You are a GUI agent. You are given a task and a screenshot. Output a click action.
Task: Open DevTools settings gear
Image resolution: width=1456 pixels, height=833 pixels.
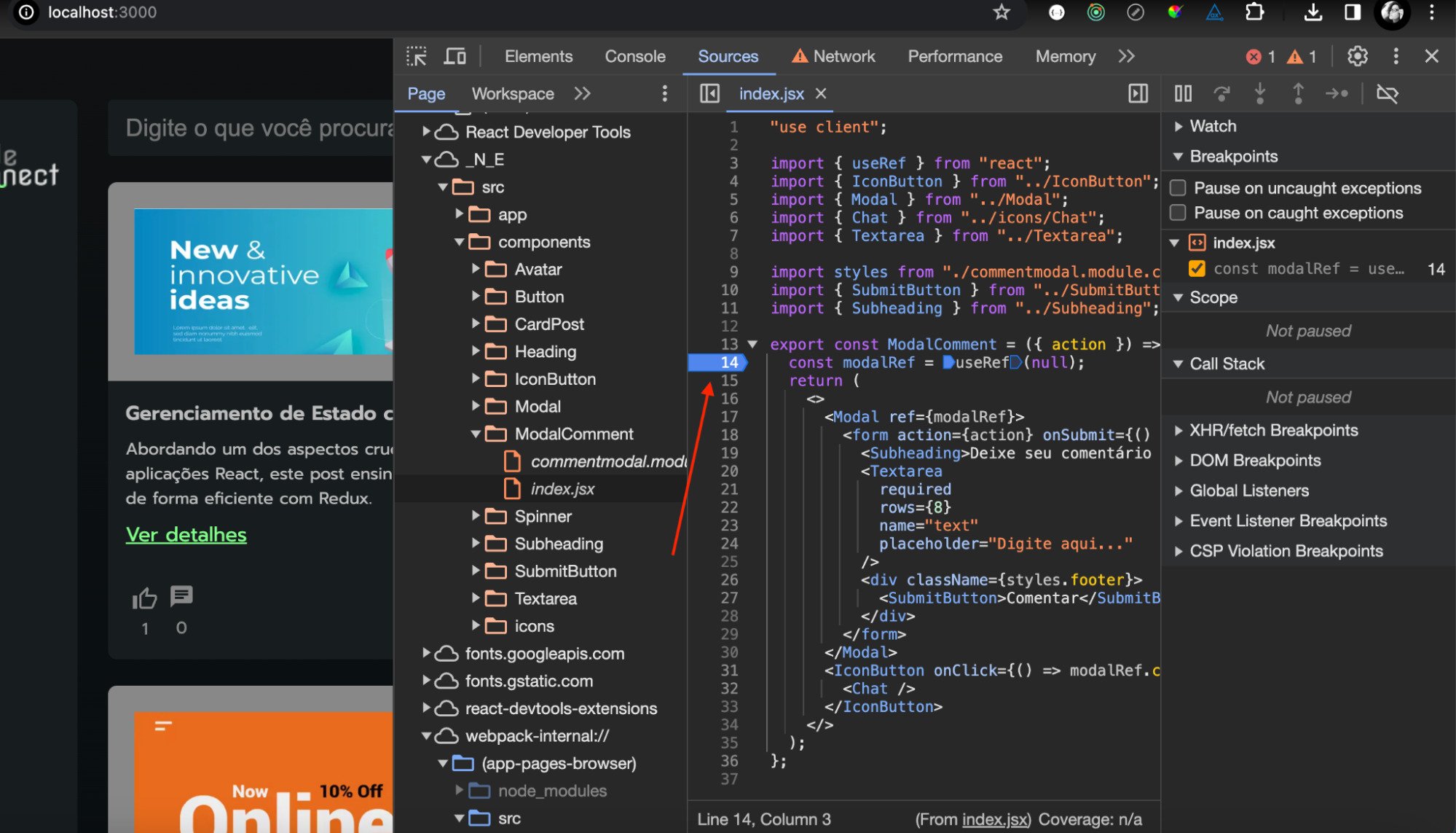[x=1357, y=56]
